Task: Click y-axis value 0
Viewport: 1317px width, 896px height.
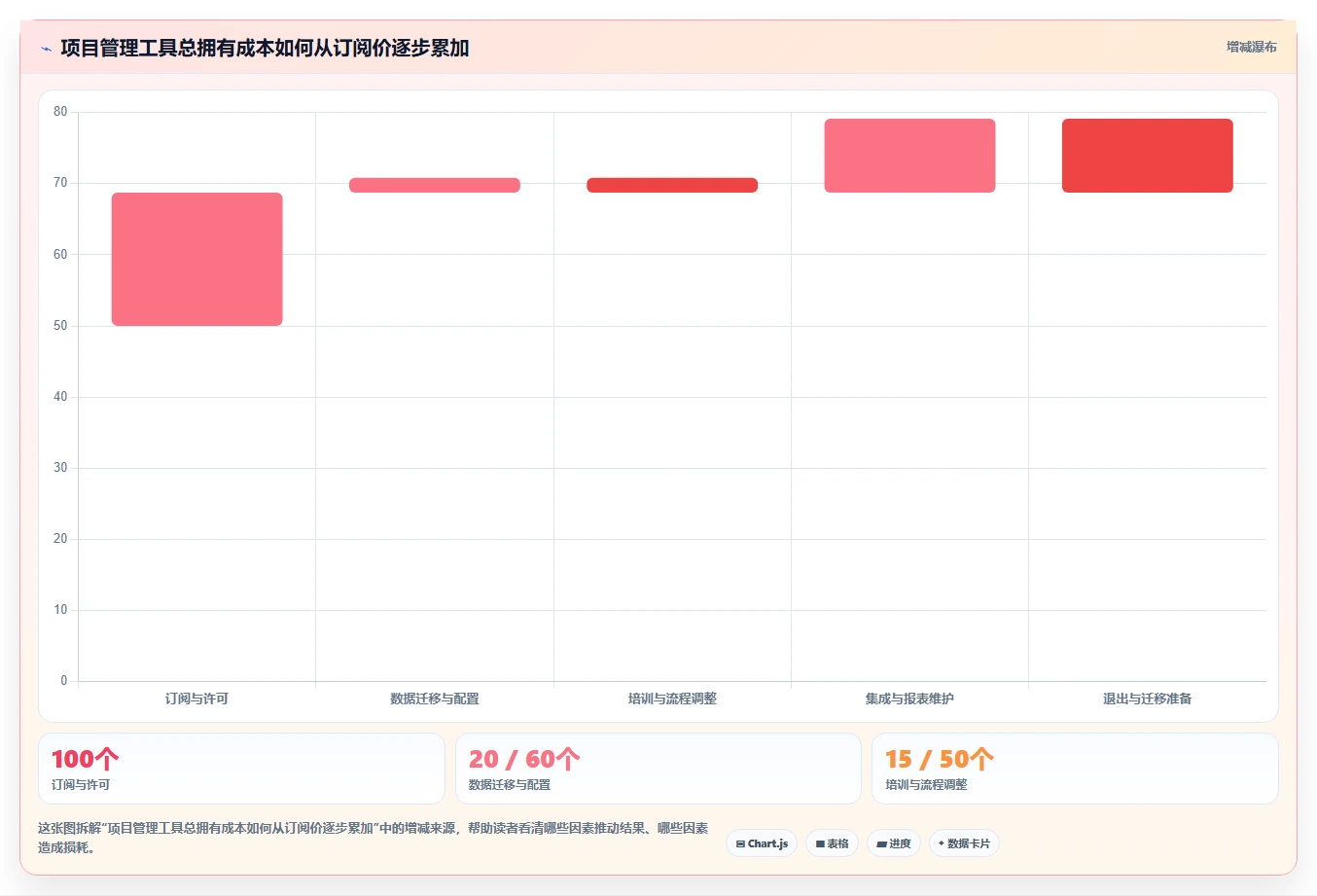Action: click(64, 681)
